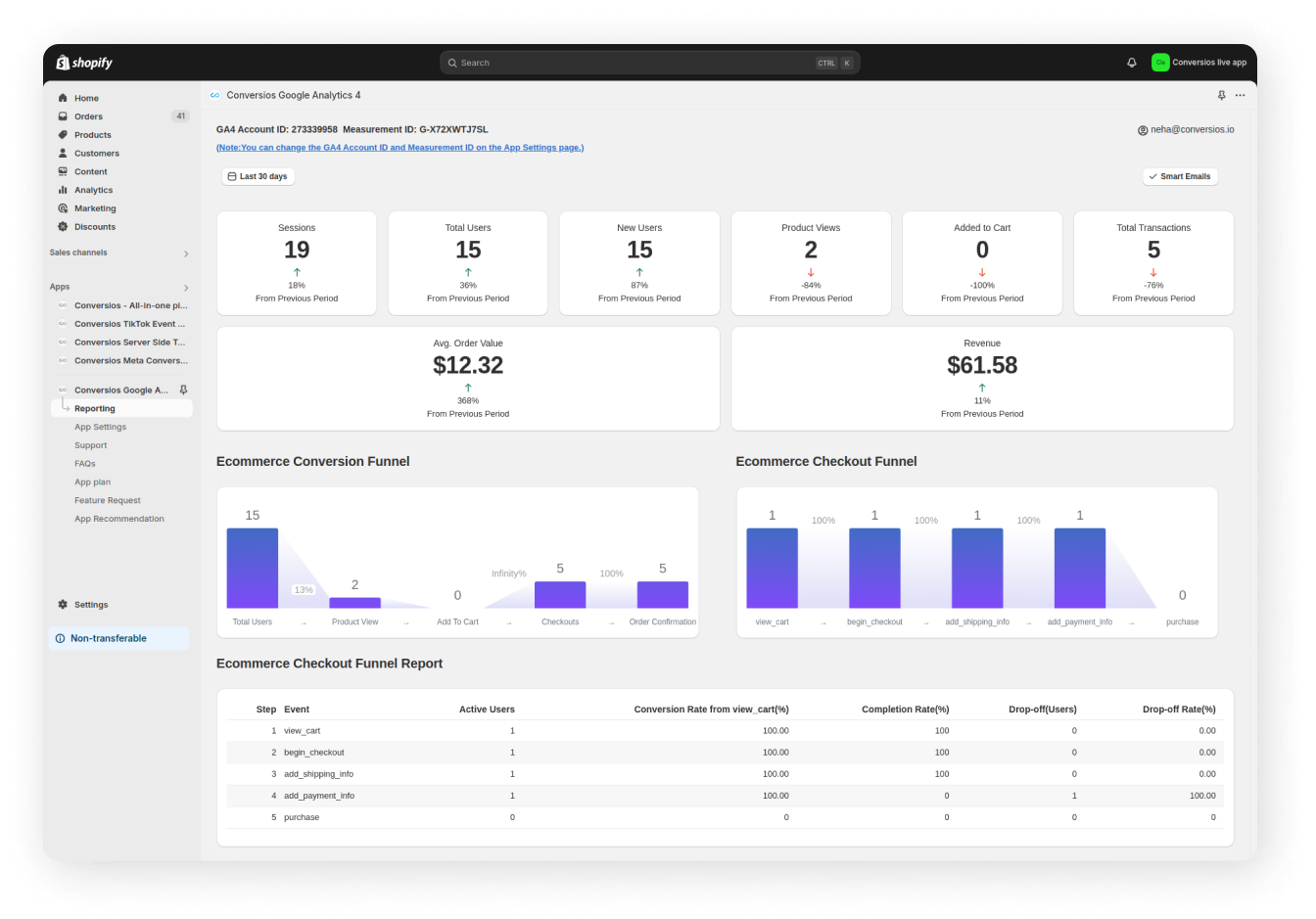
Task: Click the Total Transactions metric card
Action: [1153, 263]
